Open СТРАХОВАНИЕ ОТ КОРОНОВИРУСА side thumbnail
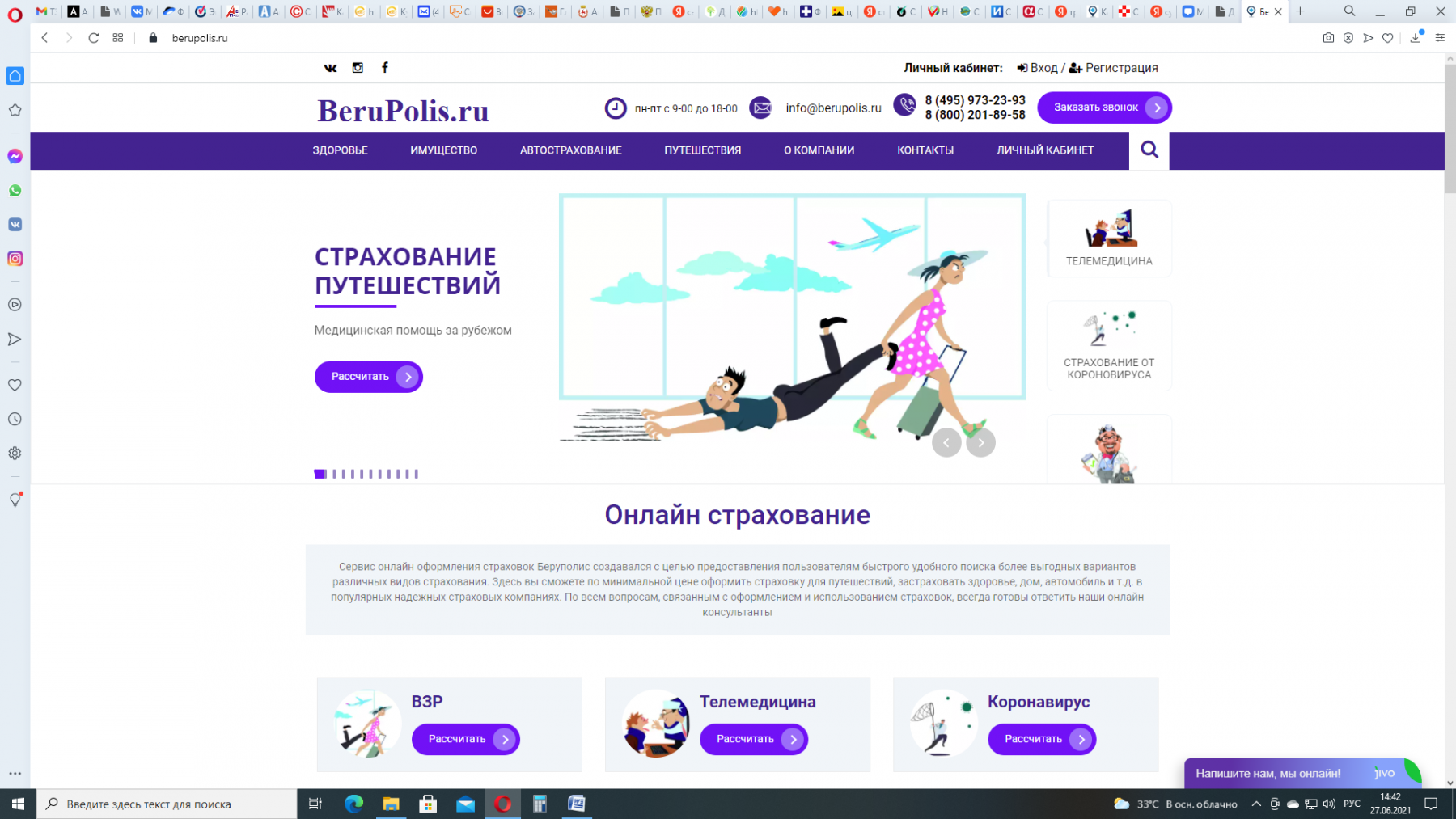Image resolution: width=1456 pixels, height=819 pixels. 1109,346
